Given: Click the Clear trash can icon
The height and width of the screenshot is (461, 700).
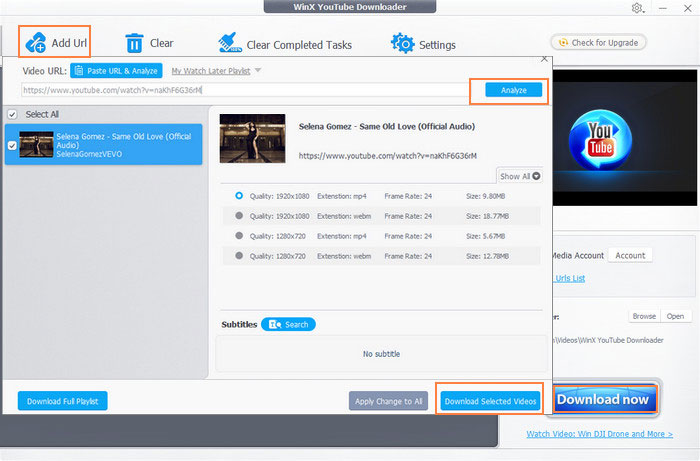Looking at the screenshot, I should coord(134,43).
